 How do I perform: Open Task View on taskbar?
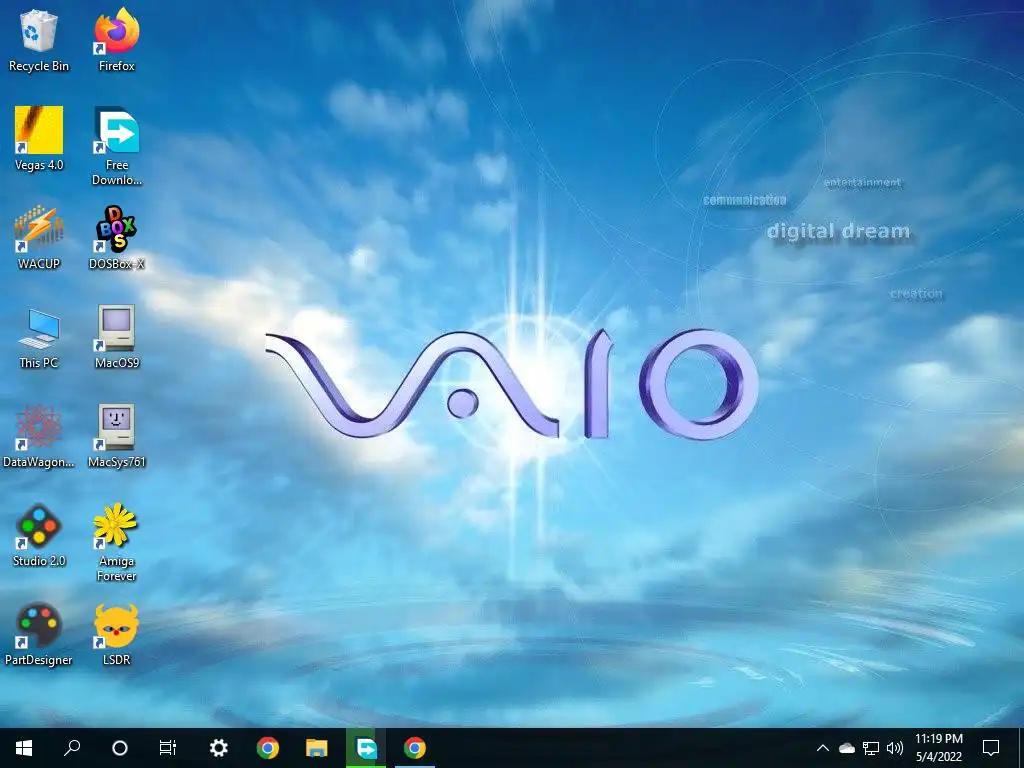(x=168, y=748)
